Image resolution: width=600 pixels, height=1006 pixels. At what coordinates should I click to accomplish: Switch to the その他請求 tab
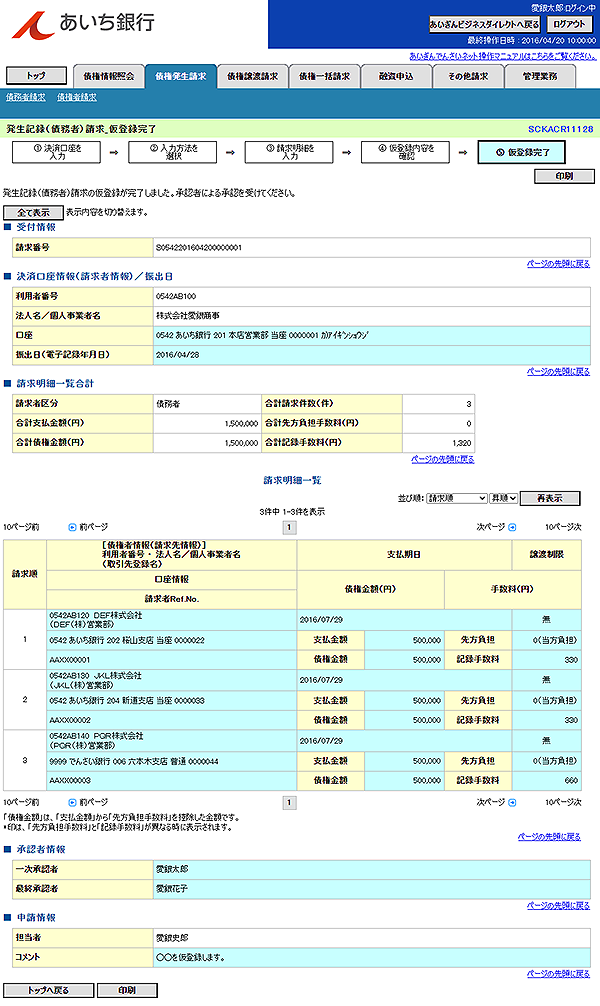click(468, 76)
